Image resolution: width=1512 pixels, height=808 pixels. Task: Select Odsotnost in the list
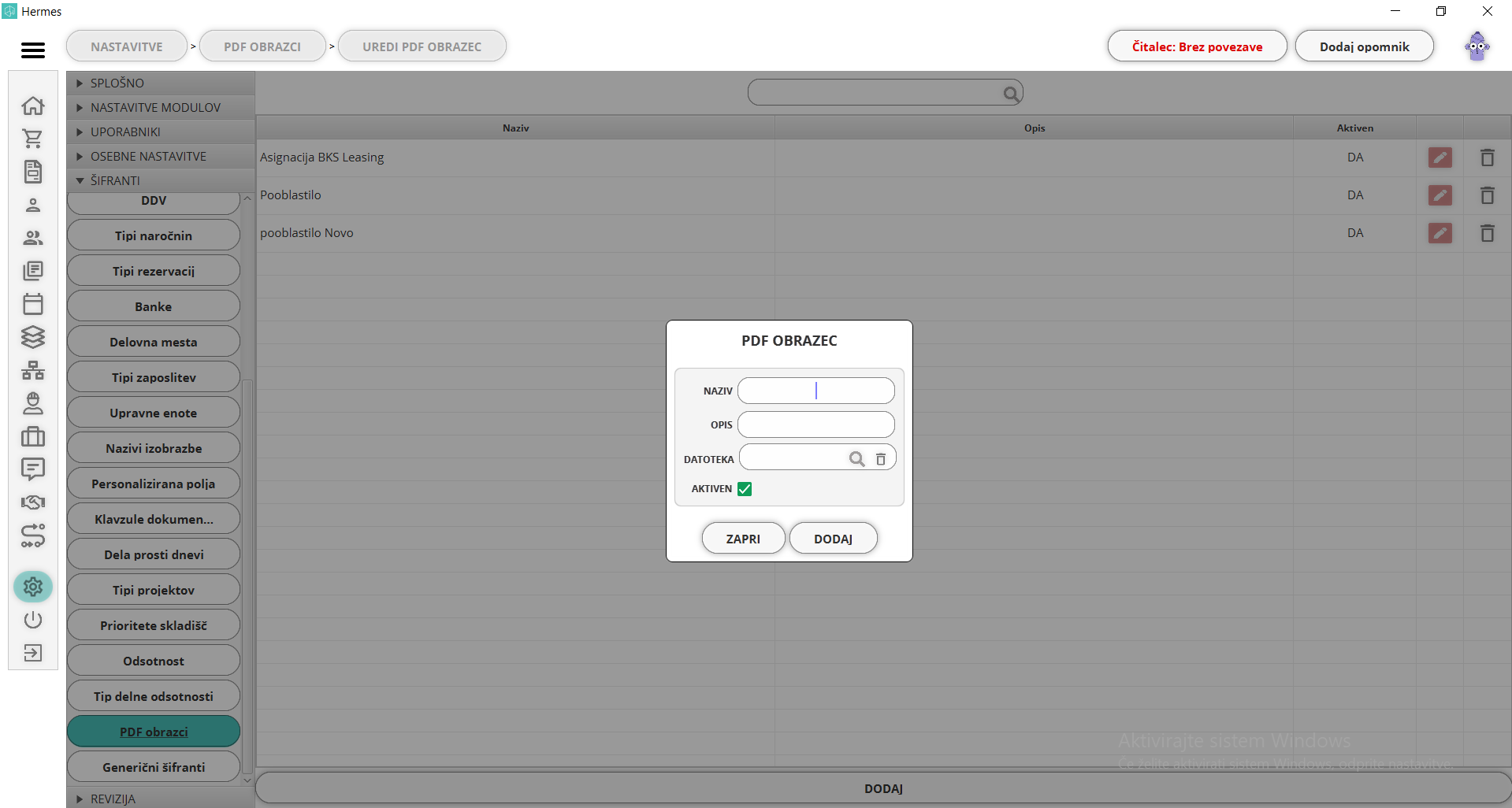tap(154, 661)
